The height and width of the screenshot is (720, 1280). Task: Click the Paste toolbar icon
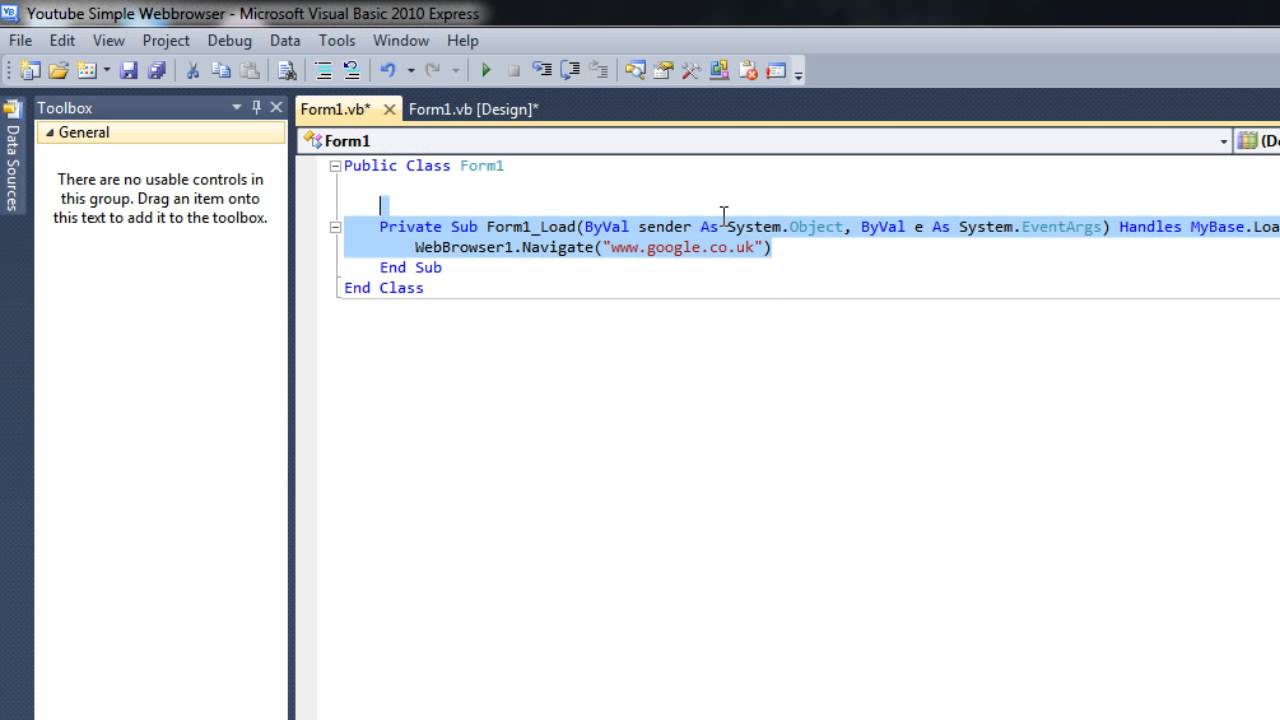click(x=249, y=70)
